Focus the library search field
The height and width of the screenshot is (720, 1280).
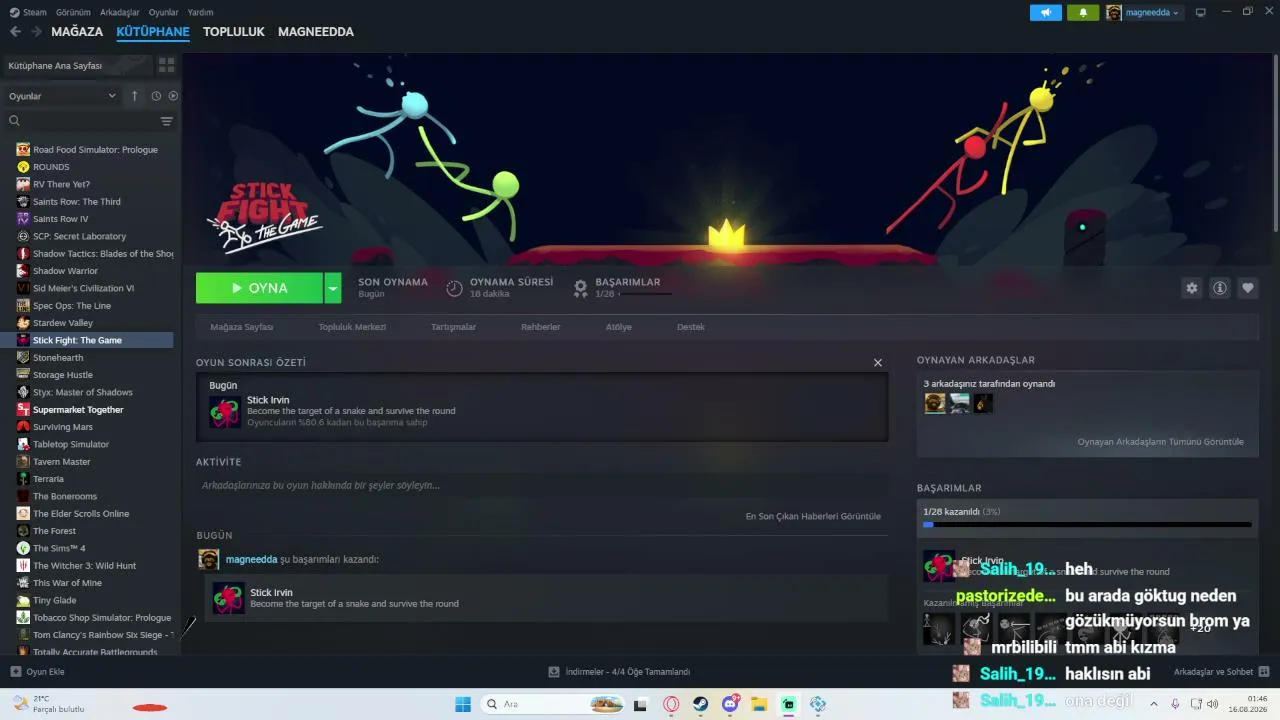[x=82, y=121]
